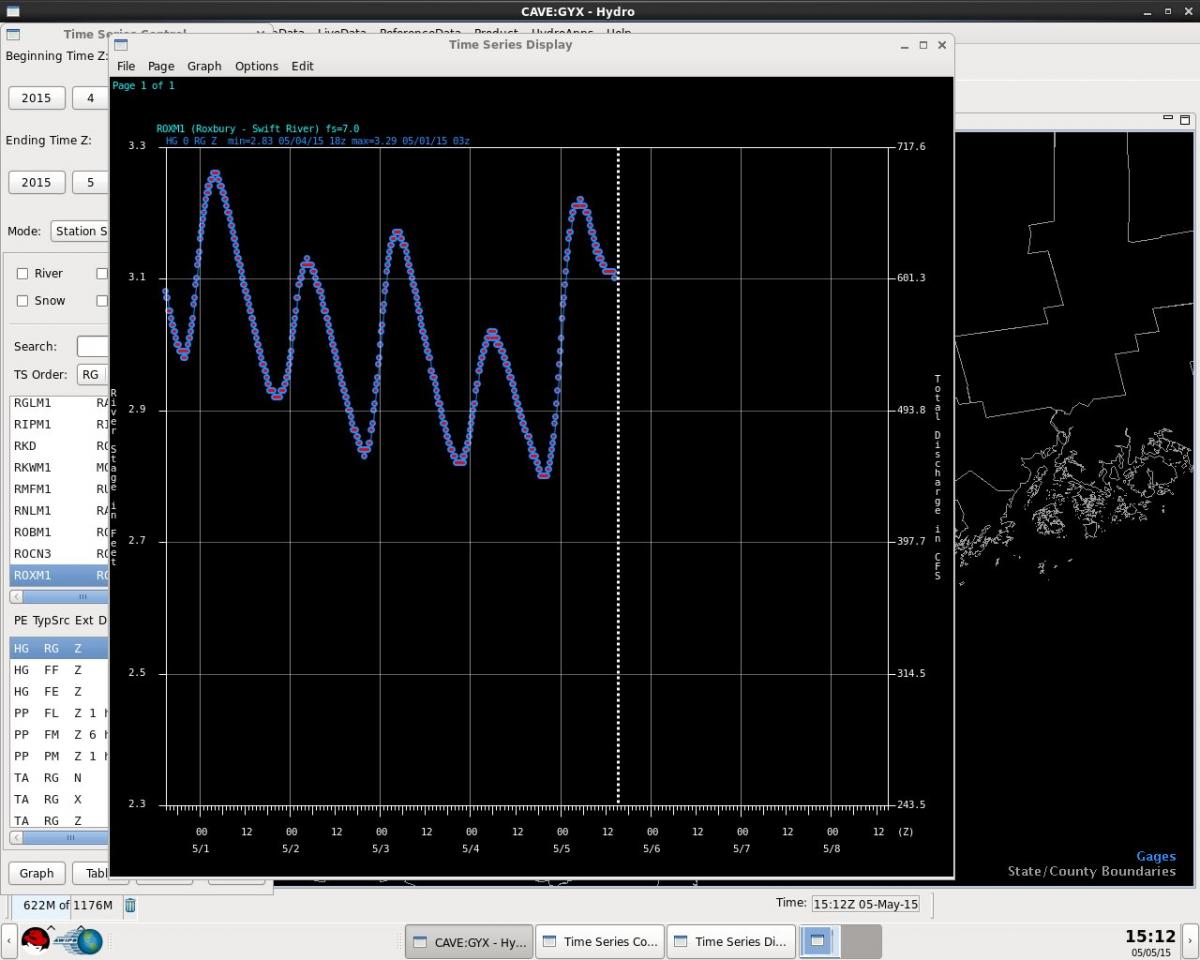Image resolution: width=1200 pixels, height=960 pixels.
Task: Open the Mode Station dropdown
Action: (79, 231)
